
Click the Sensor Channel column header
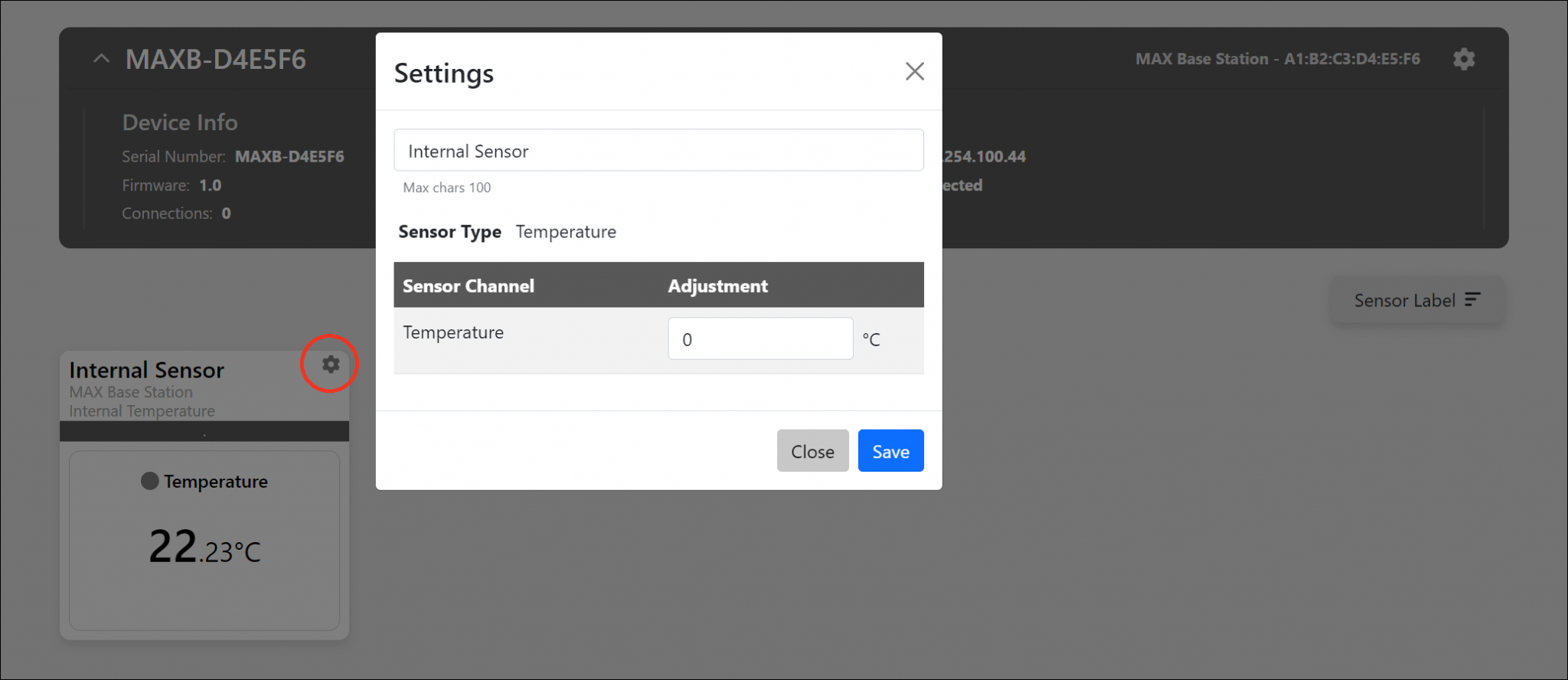[x=469, y=286]
